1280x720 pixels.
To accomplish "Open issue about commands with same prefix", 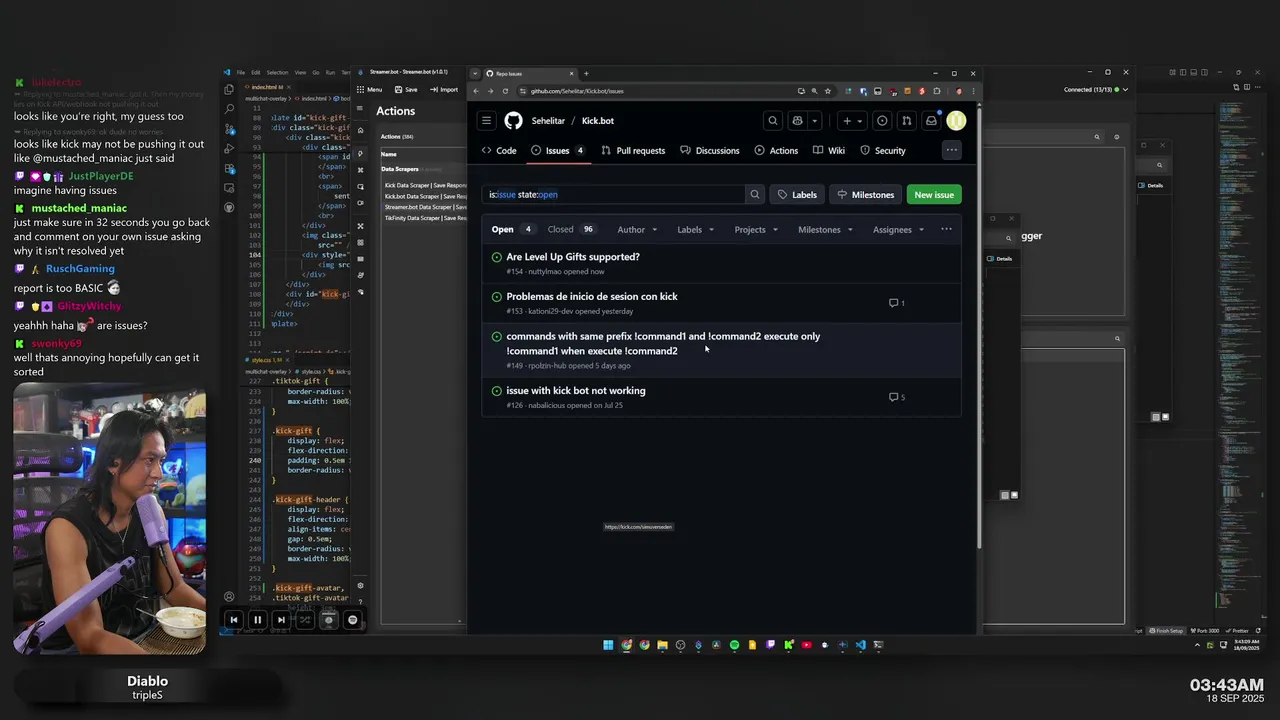I will click(x=663, y=344).
